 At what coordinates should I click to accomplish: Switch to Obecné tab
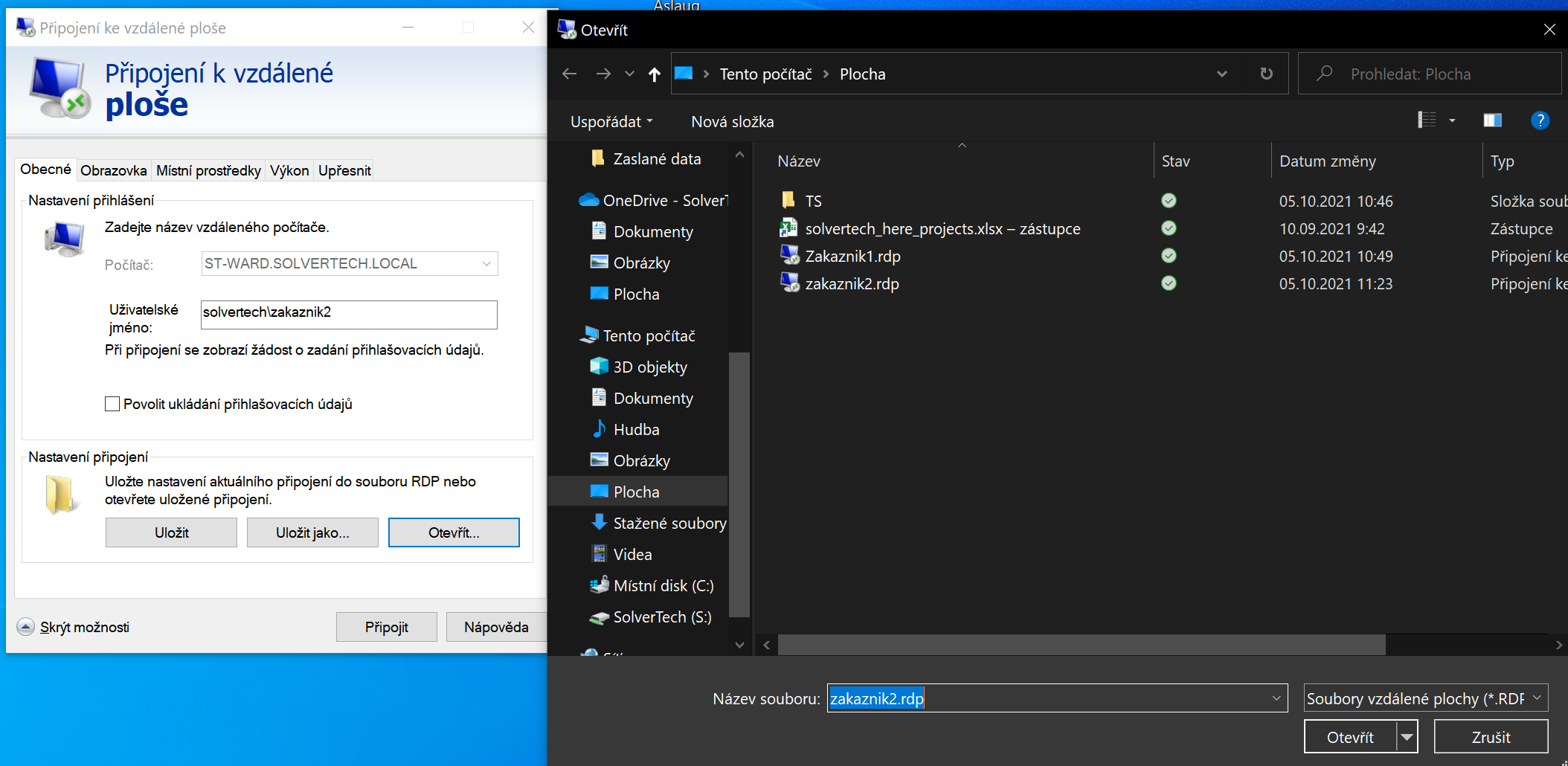[46, 169]
